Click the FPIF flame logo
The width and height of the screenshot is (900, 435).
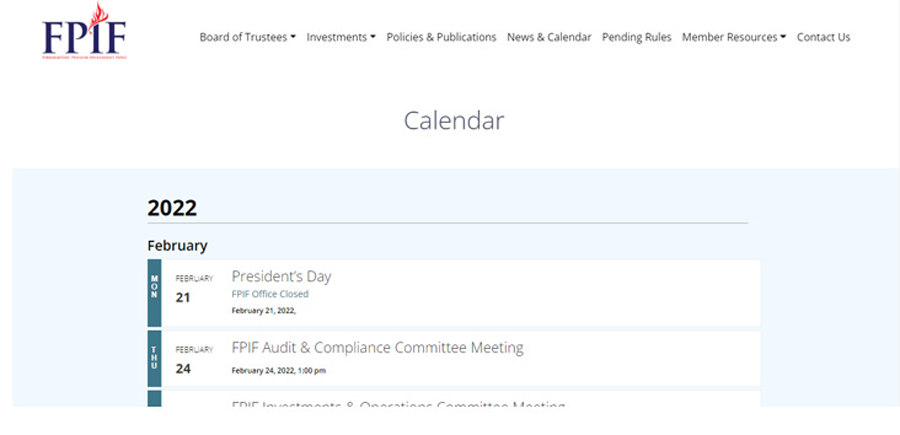tap(84, 32)
